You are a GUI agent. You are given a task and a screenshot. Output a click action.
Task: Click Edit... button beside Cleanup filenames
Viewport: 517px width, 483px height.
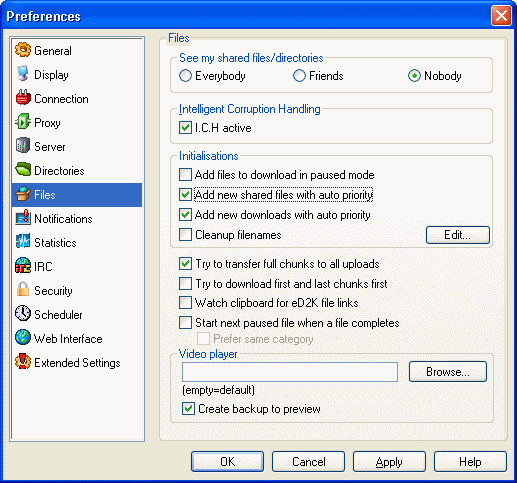458,235
